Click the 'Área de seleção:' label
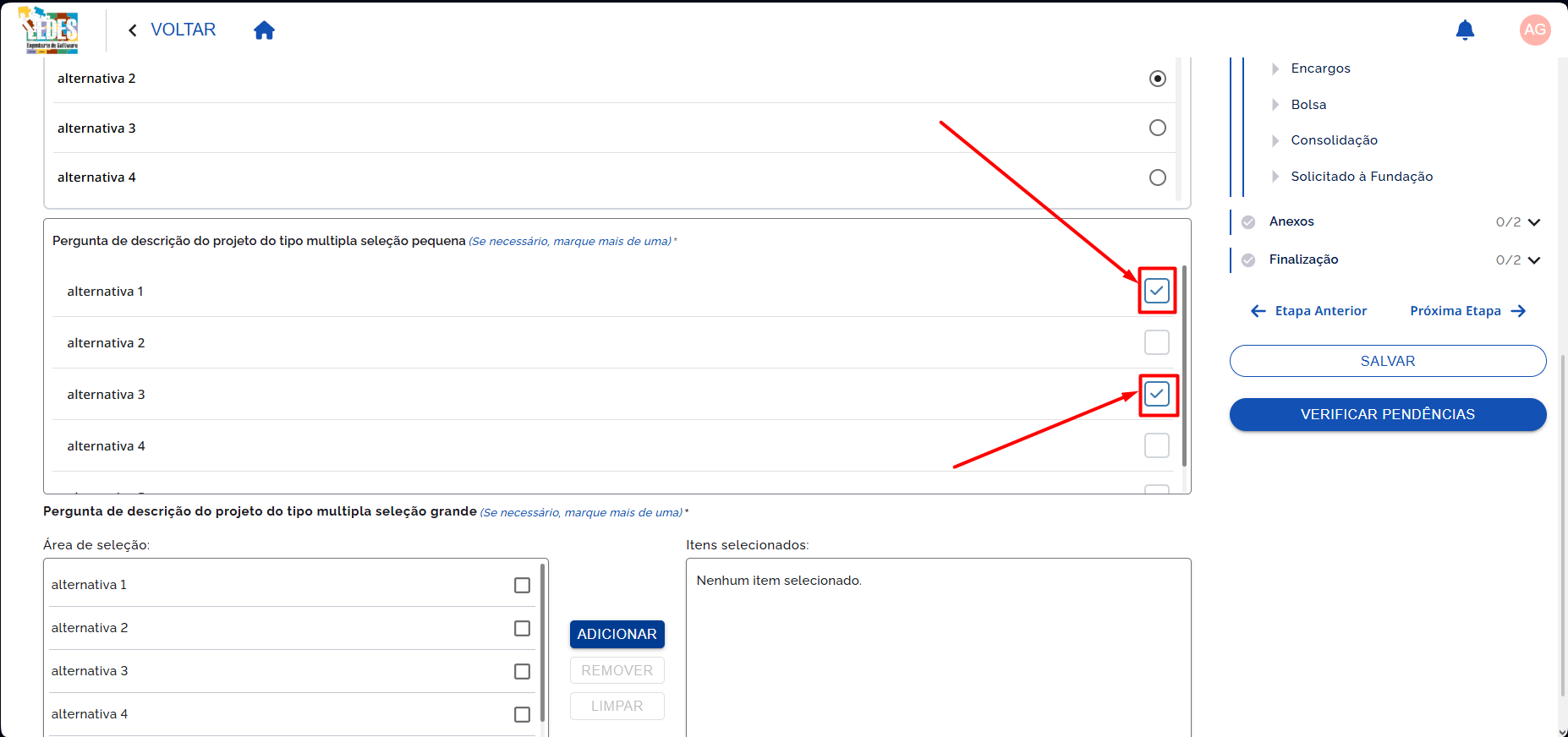Image resolution: width=1568 pixels, height=737 pixels. tap(96, 545)
